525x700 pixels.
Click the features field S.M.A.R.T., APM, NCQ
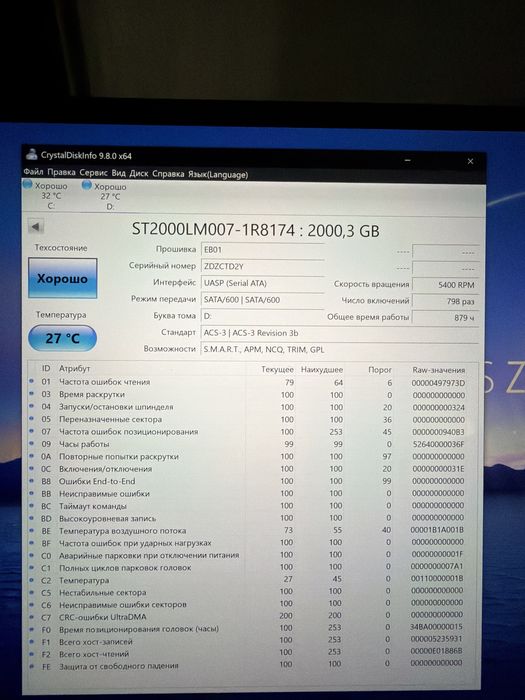point(339,350)
